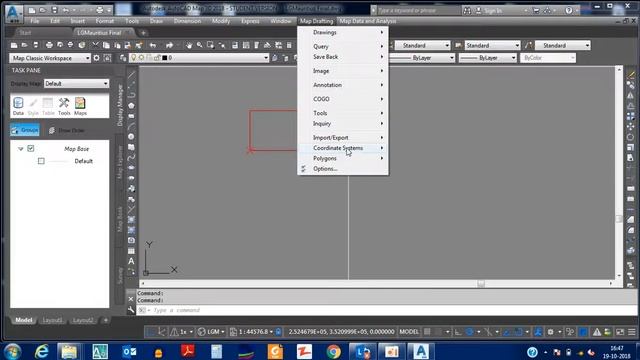Open the Map Classic Workspace dropdown

(50, 58)
